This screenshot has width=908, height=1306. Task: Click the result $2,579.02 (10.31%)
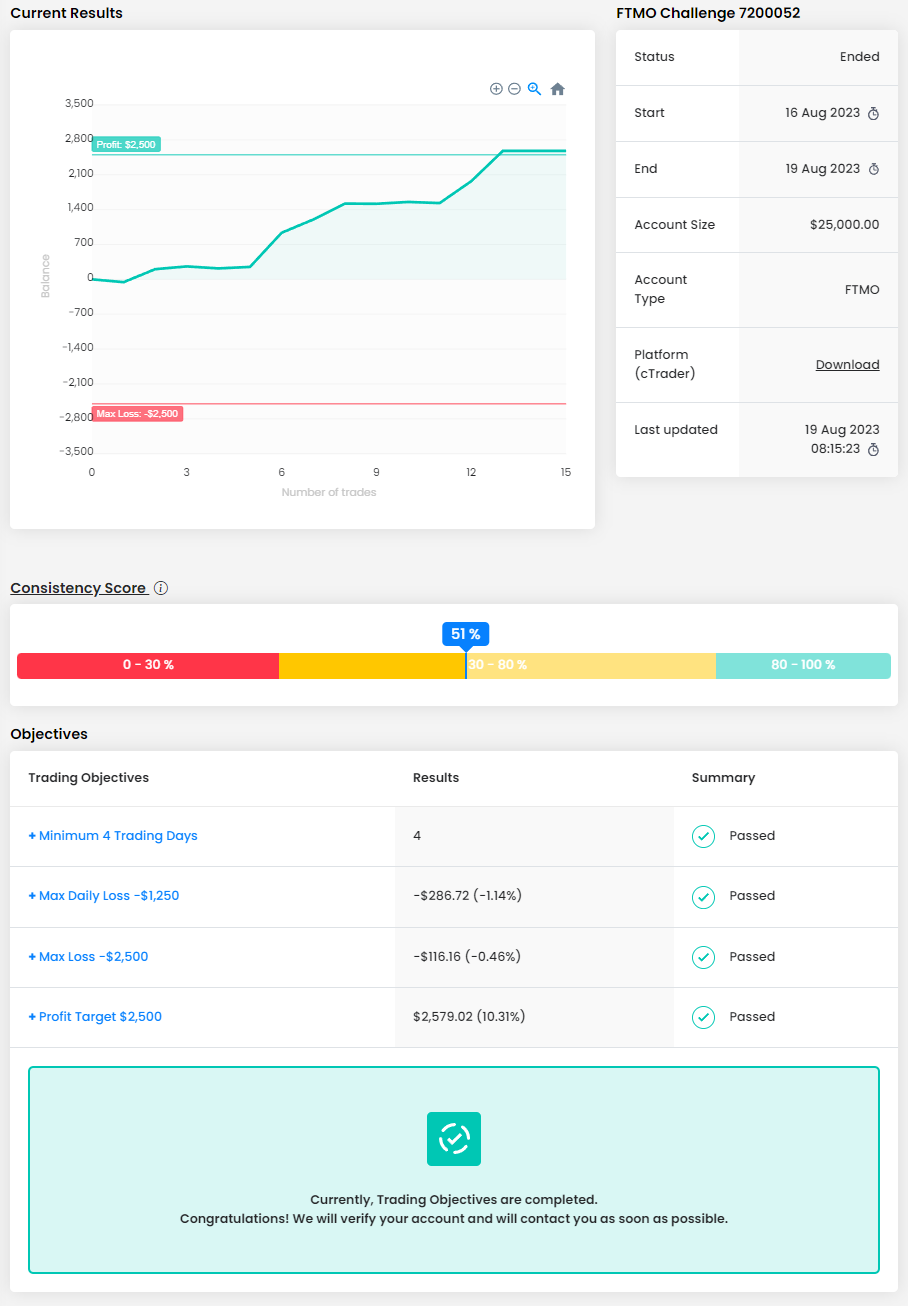click(469, 1017)
